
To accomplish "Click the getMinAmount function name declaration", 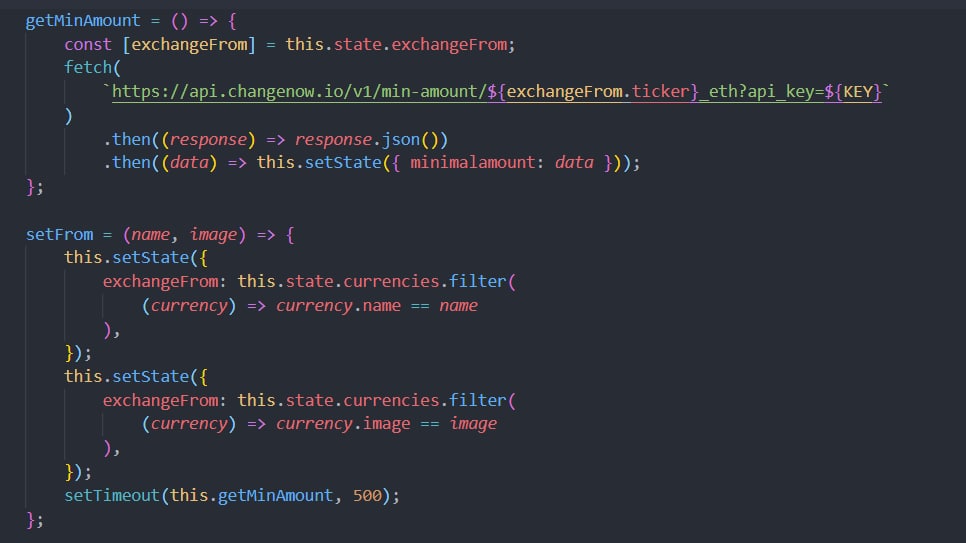I will click(x=83, y=21).
